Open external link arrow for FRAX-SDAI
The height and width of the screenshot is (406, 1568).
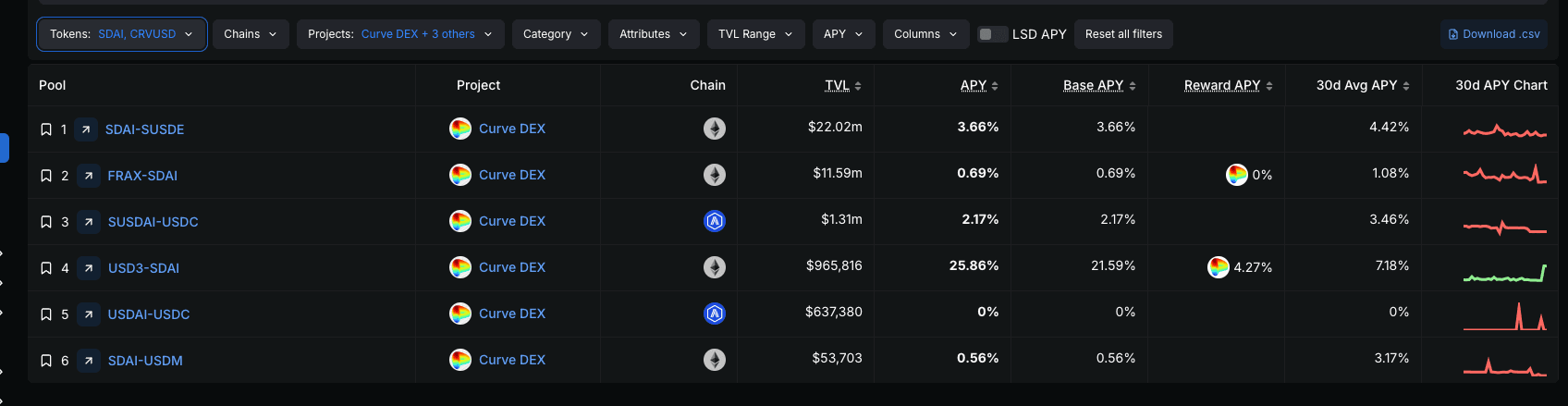89,176
